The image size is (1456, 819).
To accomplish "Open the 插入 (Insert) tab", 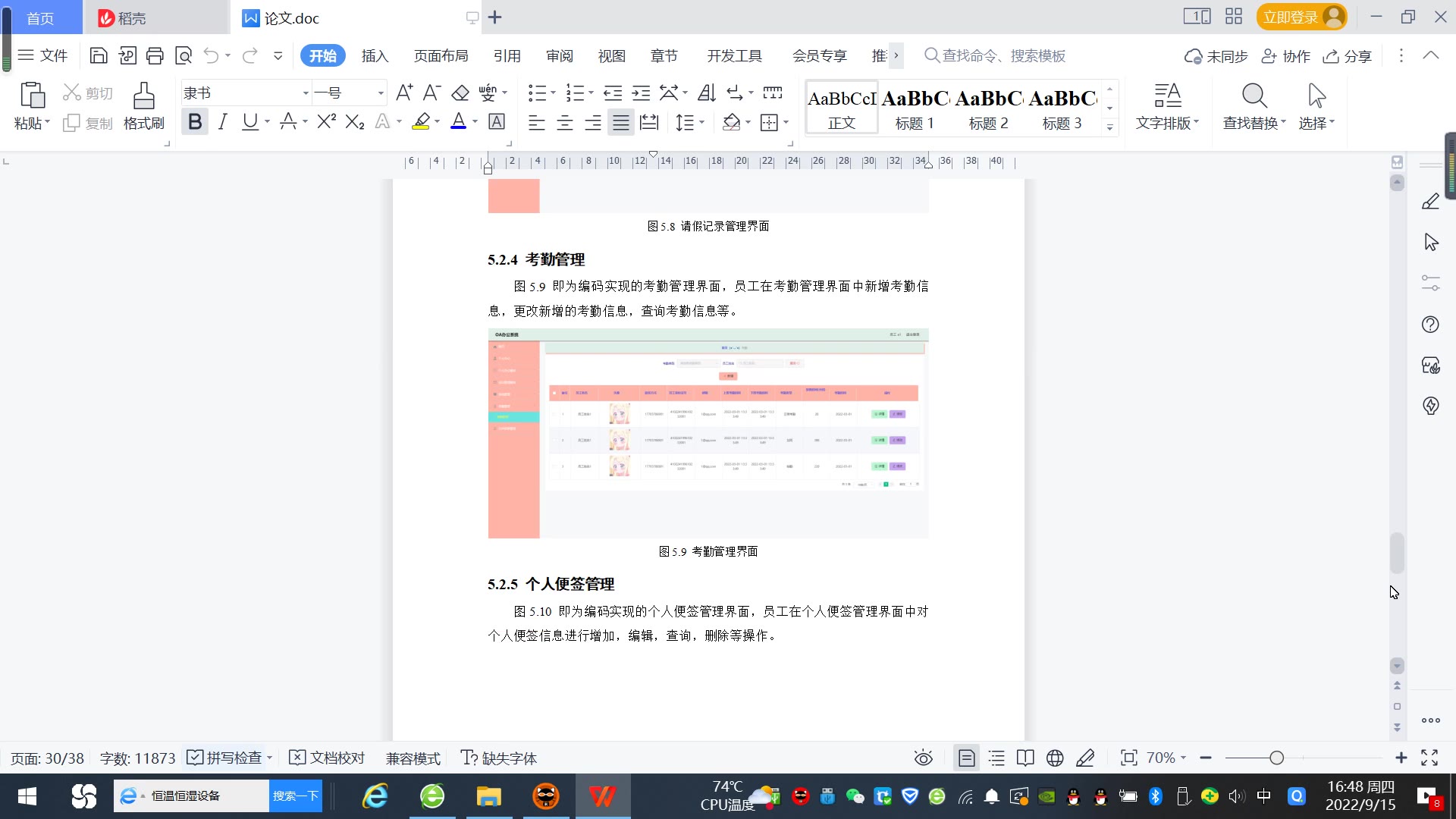I will 375,56.
